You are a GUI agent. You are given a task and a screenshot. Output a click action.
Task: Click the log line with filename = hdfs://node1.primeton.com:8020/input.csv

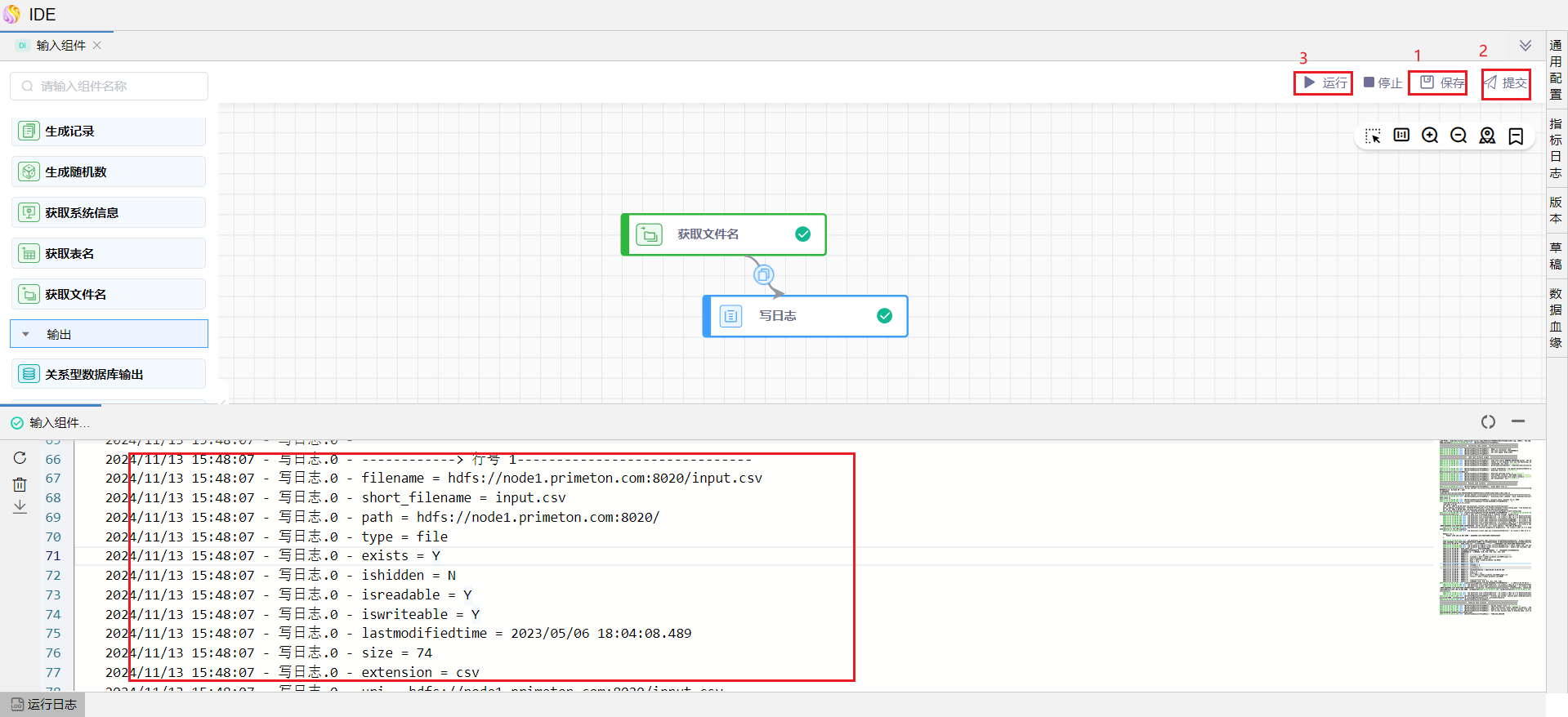click(x=434, y=479)
